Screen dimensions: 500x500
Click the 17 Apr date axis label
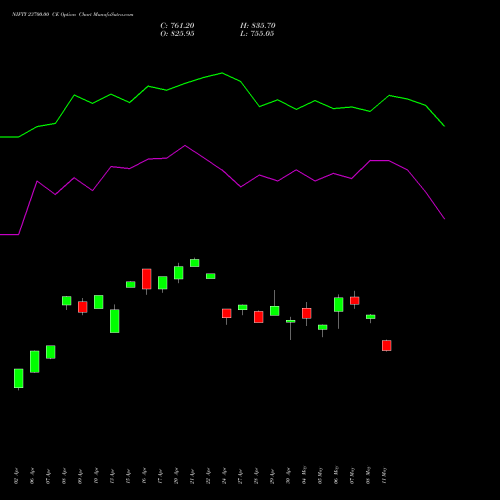coord(160,476)
